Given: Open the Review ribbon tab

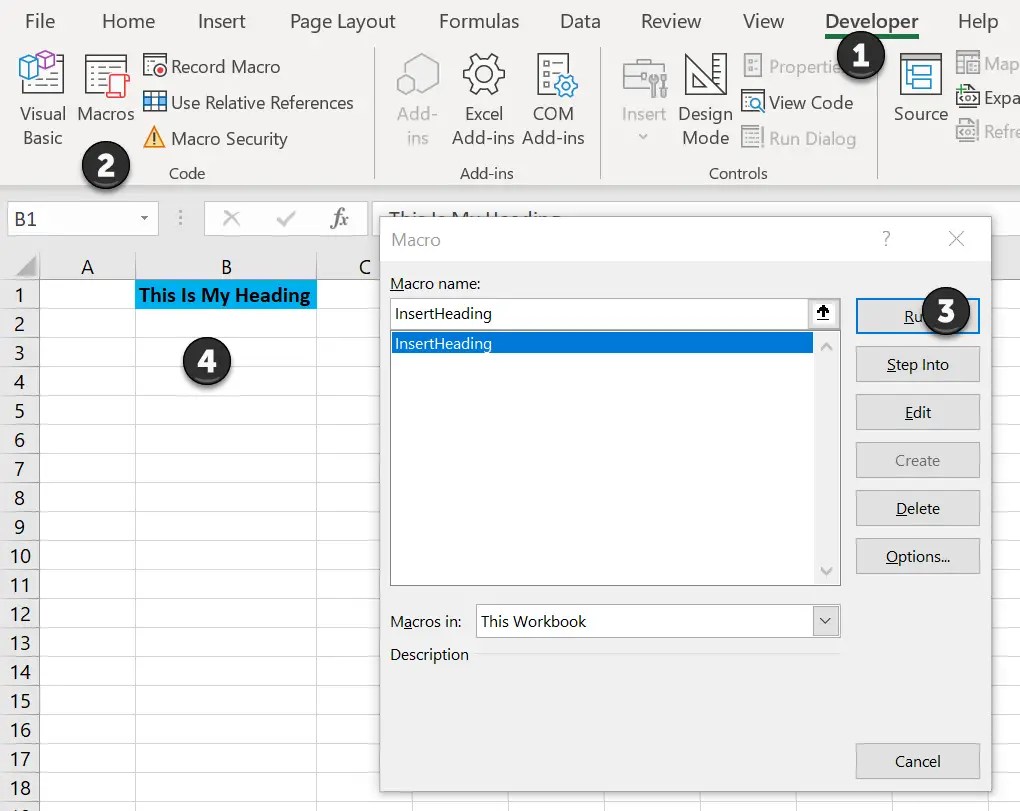Looking at the screenshot, I should click(x=670, y=21).
